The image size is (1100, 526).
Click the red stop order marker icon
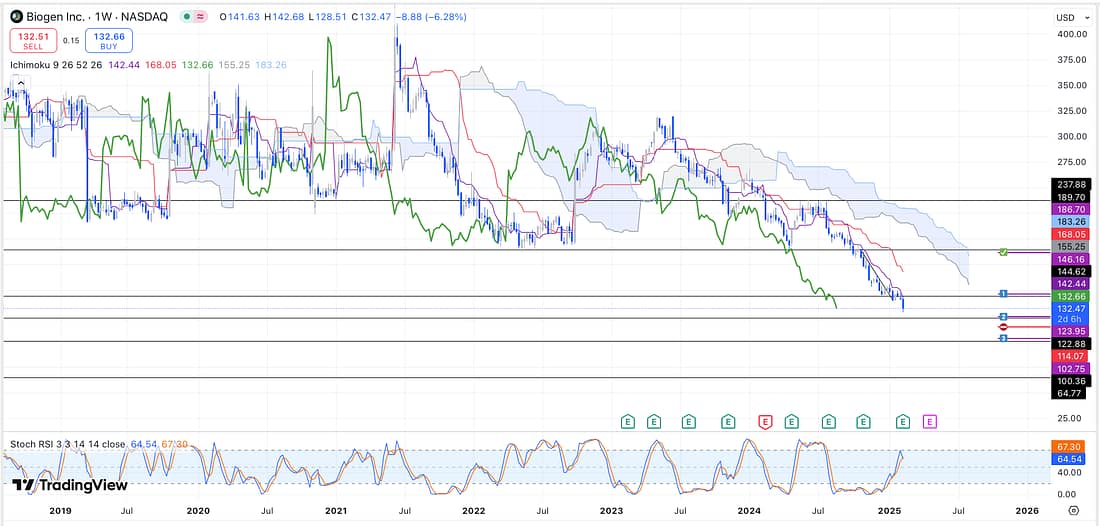(x=1003, y=327)
